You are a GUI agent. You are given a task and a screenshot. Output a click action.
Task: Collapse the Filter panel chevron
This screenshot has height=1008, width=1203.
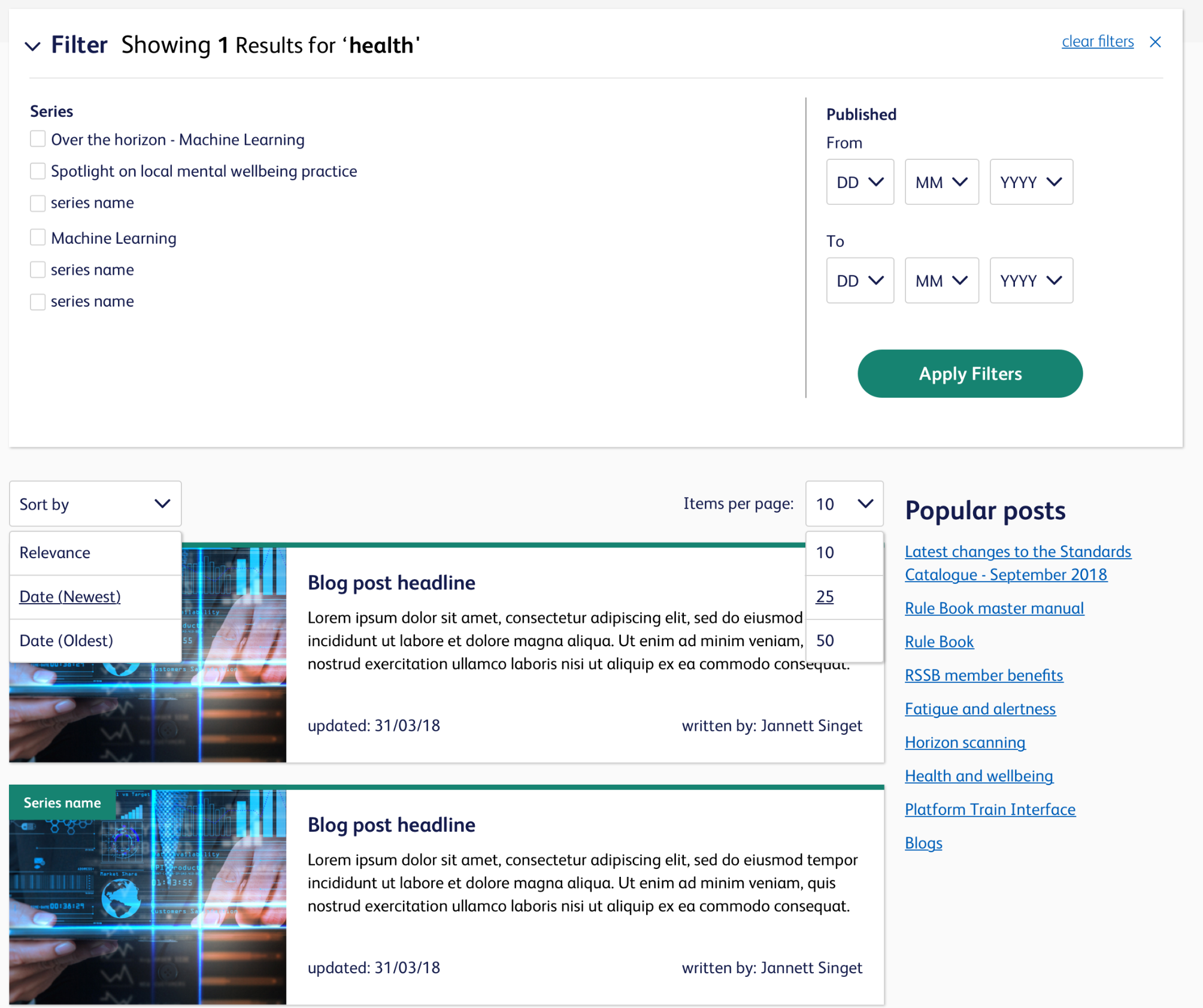point(32,46)
